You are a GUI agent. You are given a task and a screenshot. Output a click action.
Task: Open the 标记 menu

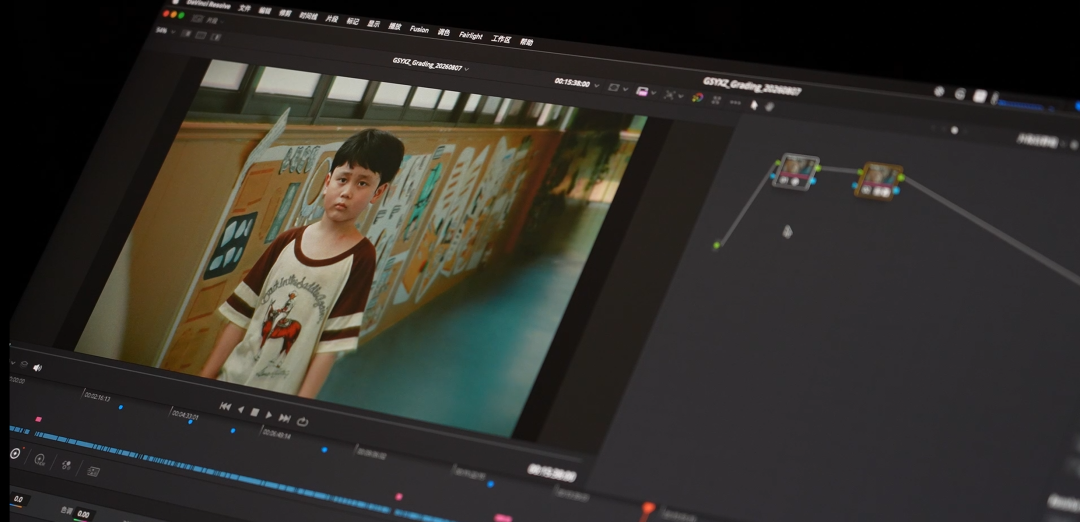click(x=353, y=21)
